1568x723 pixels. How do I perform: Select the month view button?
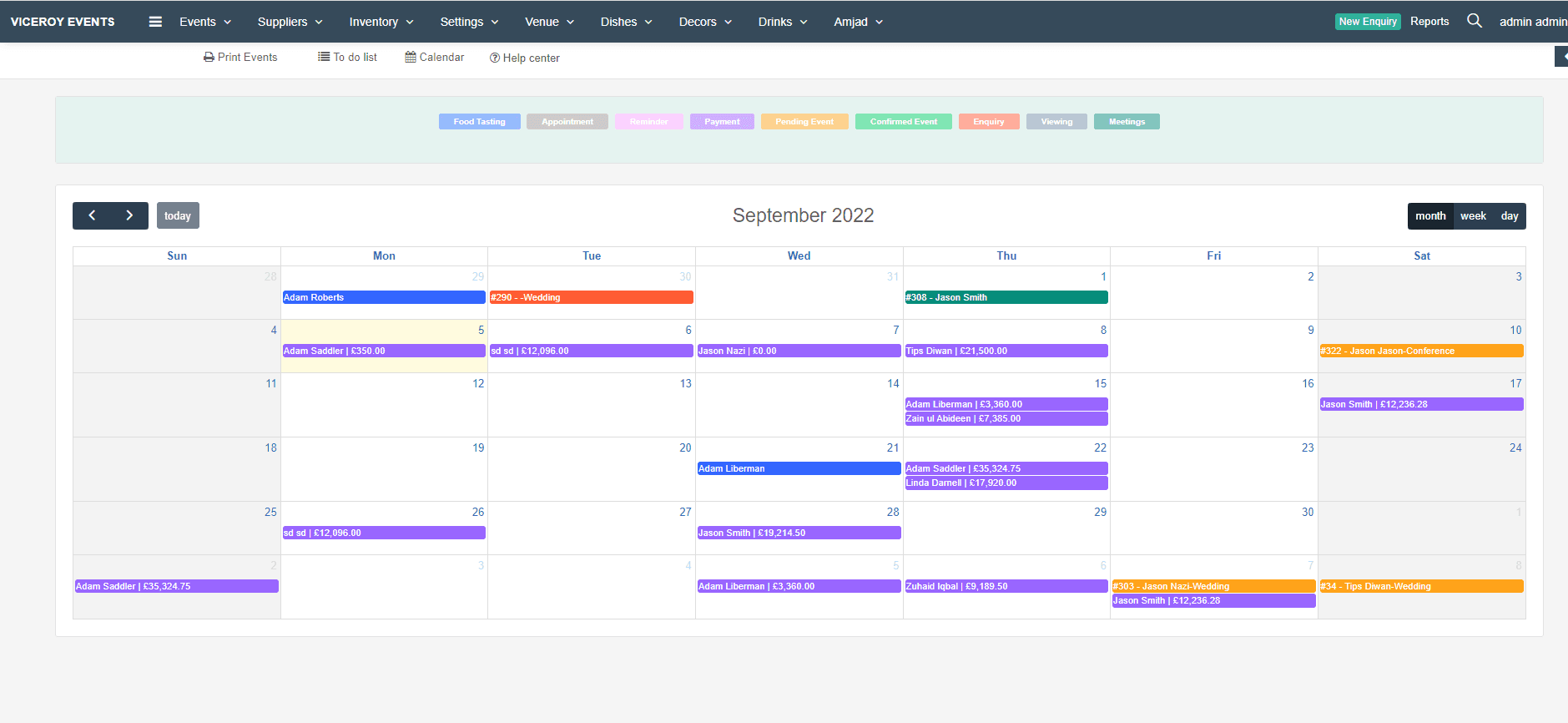point(1430,215)
